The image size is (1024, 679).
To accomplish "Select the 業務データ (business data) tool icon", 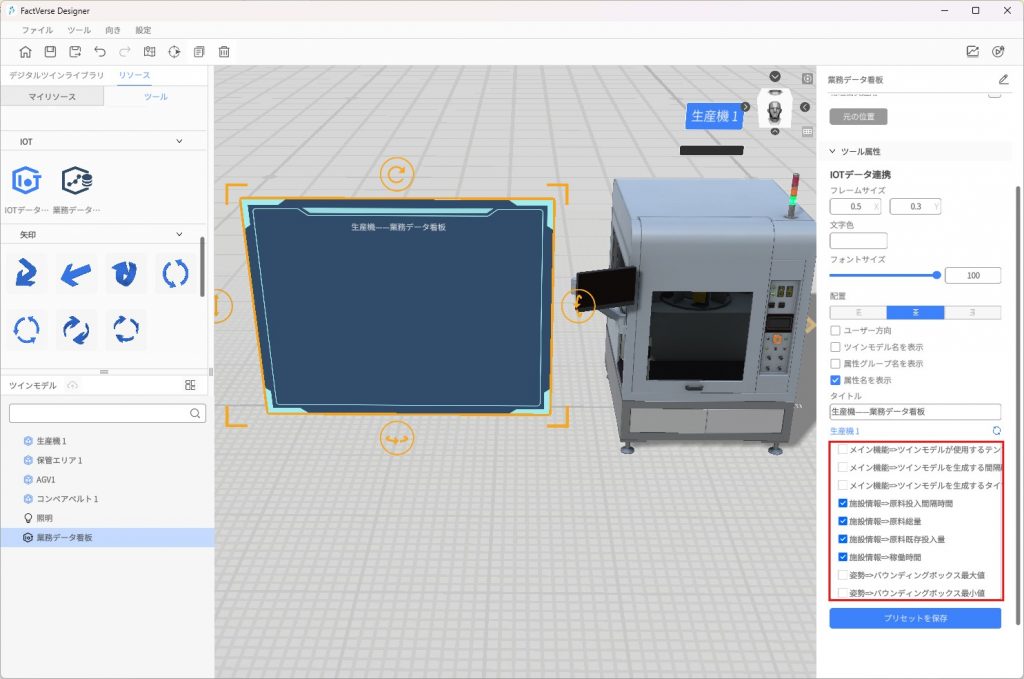I will coord(77,181).
